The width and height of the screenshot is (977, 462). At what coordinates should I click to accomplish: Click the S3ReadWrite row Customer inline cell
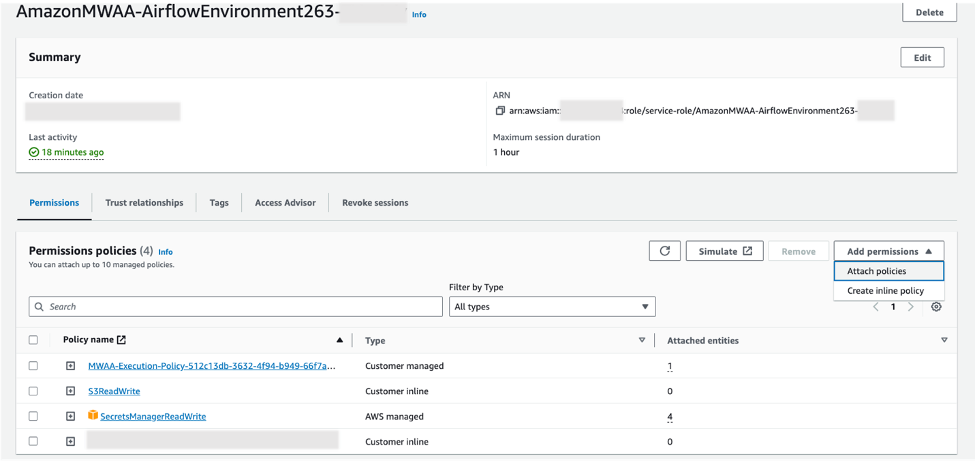coord(397,392)
